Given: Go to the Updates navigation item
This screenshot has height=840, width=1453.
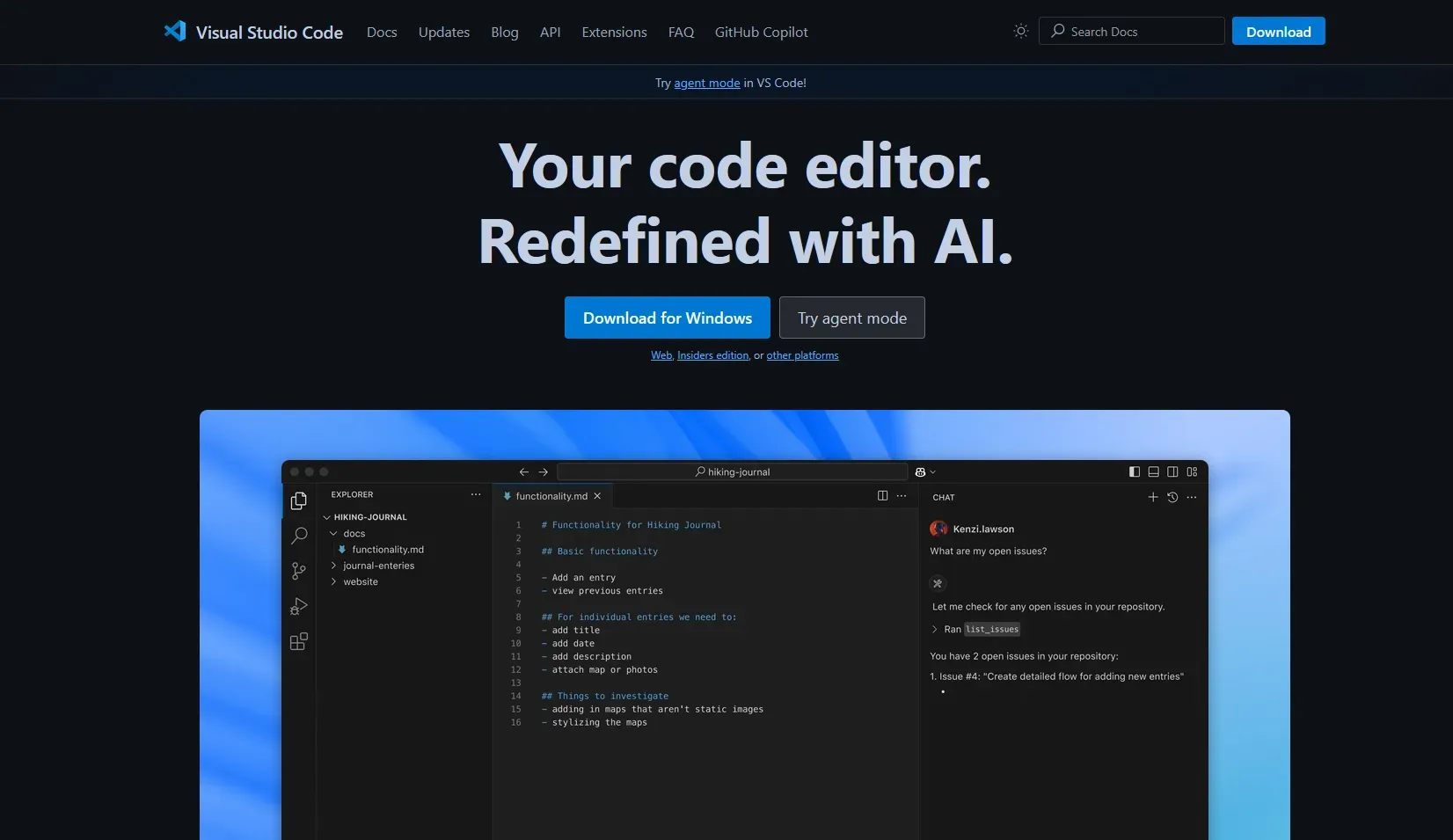Looking at the screenshot, I should (x=443, y=32).
